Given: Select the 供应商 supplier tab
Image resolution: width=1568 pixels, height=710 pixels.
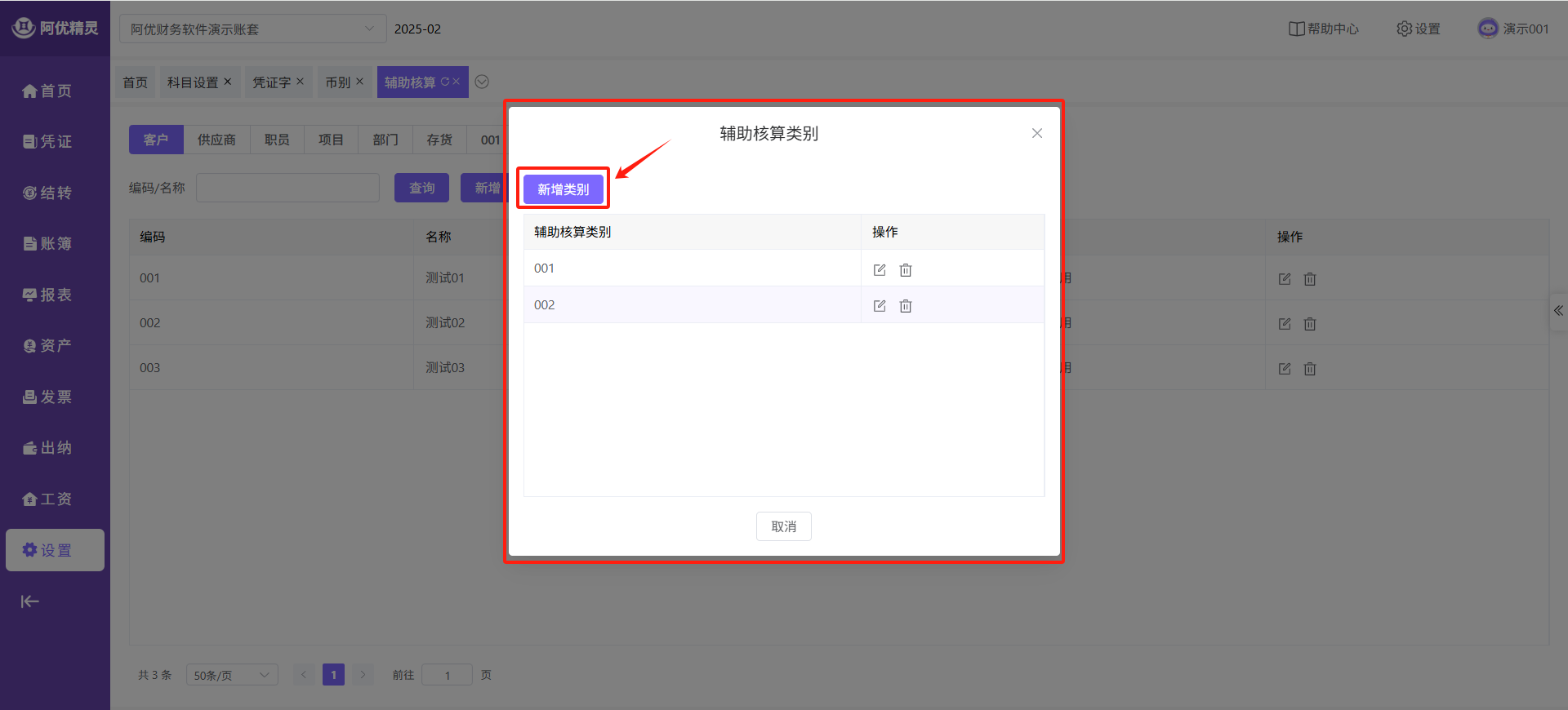Looking at the screenshot, I should [216, 140].
